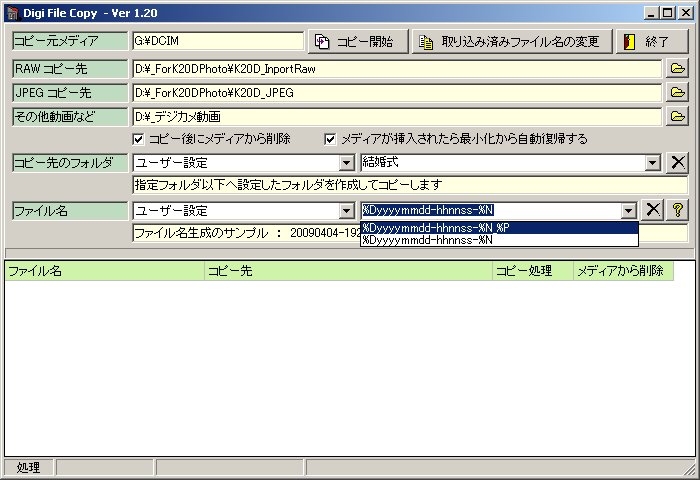Viewport: 700px width, 480px height.
Task: Click the メディアから削除 column header
Action: click(x=624, y=271)
